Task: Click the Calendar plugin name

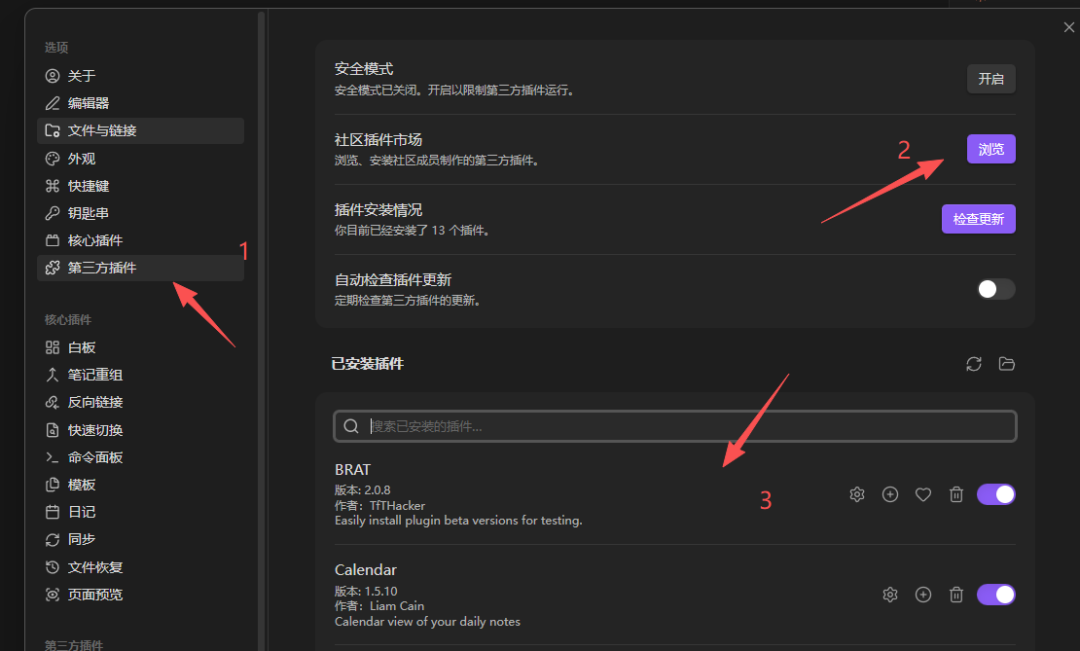Action: tap(366, 570)
